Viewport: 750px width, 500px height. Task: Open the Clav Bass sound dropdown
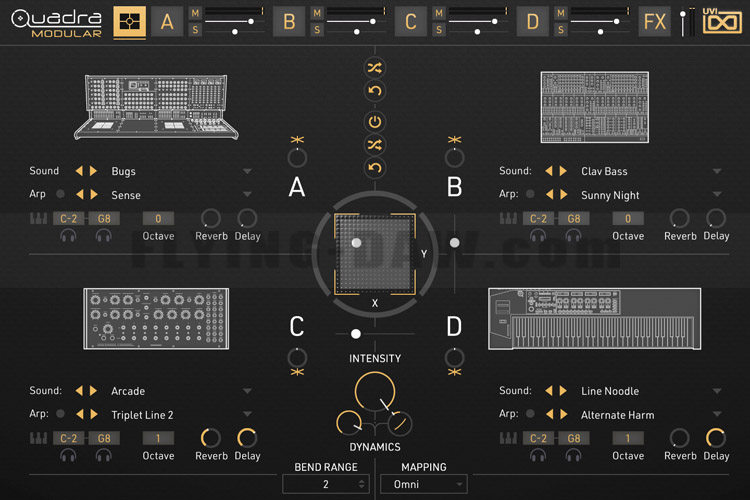(x=717, y=171)
